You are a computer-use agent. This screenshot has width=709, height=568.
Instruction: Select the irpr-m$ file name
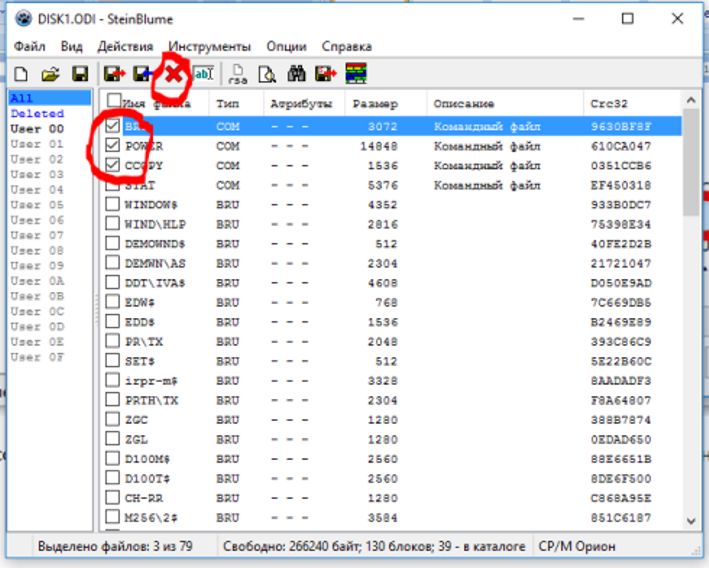tap(151, 381)
